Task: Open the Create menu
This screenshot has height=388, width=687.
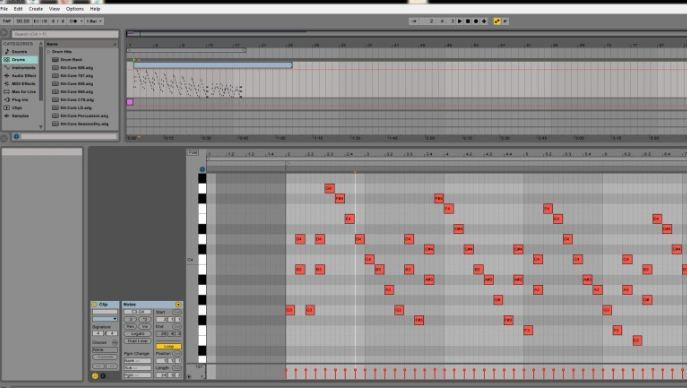Action: point(35,9)
